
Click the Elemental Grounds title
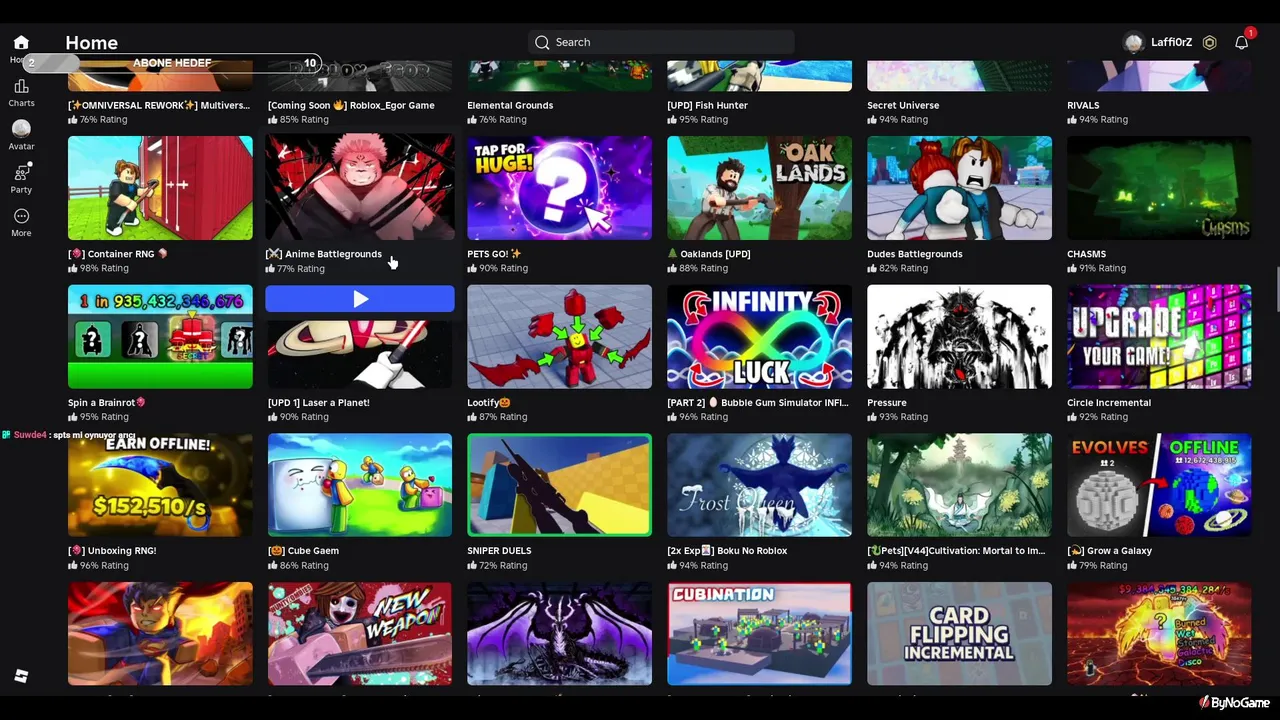[x=510, y=105]
